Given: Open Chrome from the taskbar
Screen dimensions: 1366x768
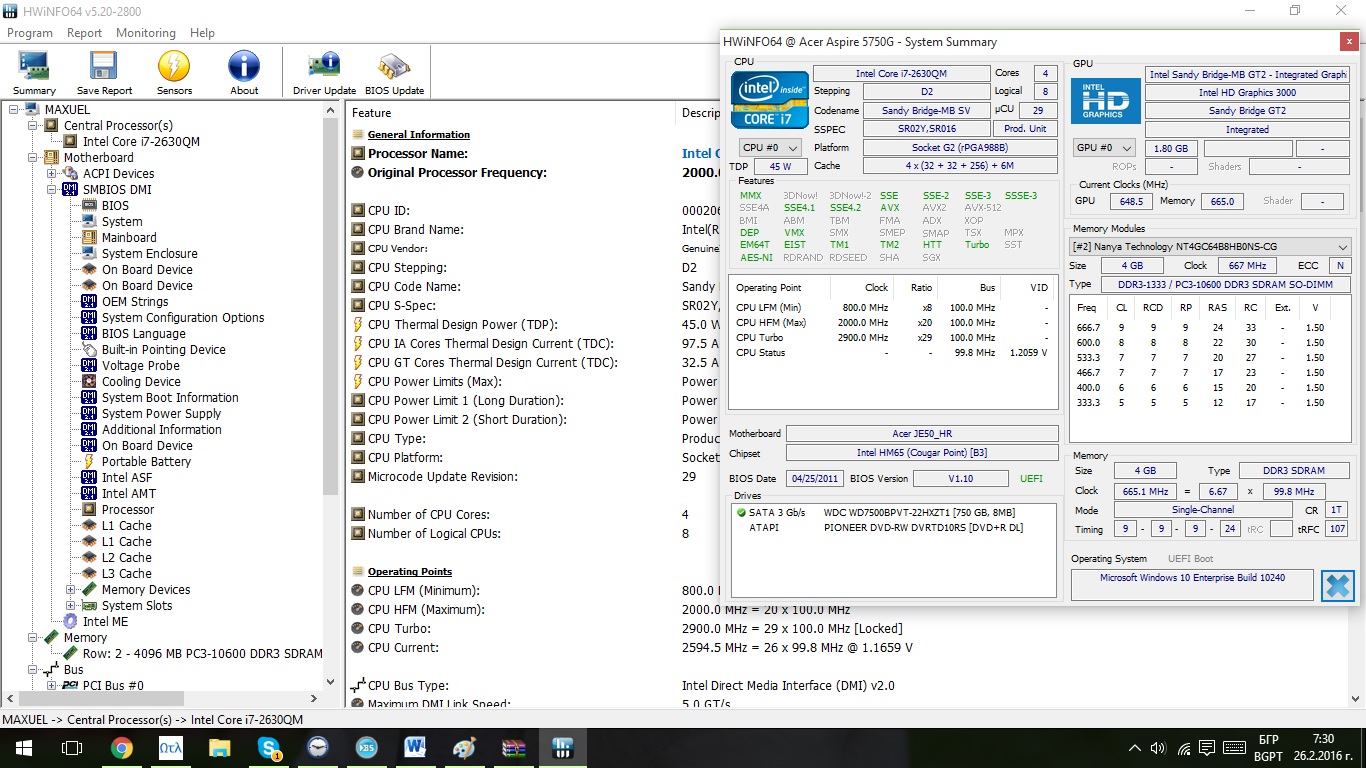Looking at the screenshot, I should point(121,747).
